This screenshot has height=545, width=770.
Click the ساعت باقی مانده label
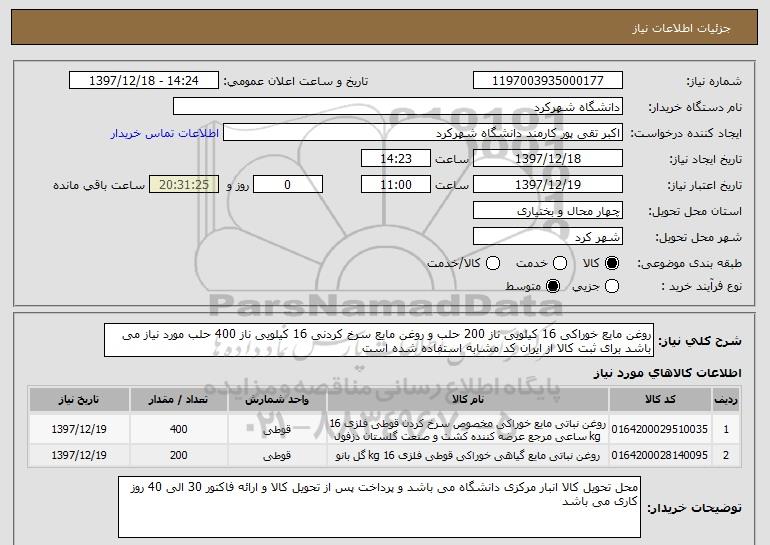[x=99, y=185]
